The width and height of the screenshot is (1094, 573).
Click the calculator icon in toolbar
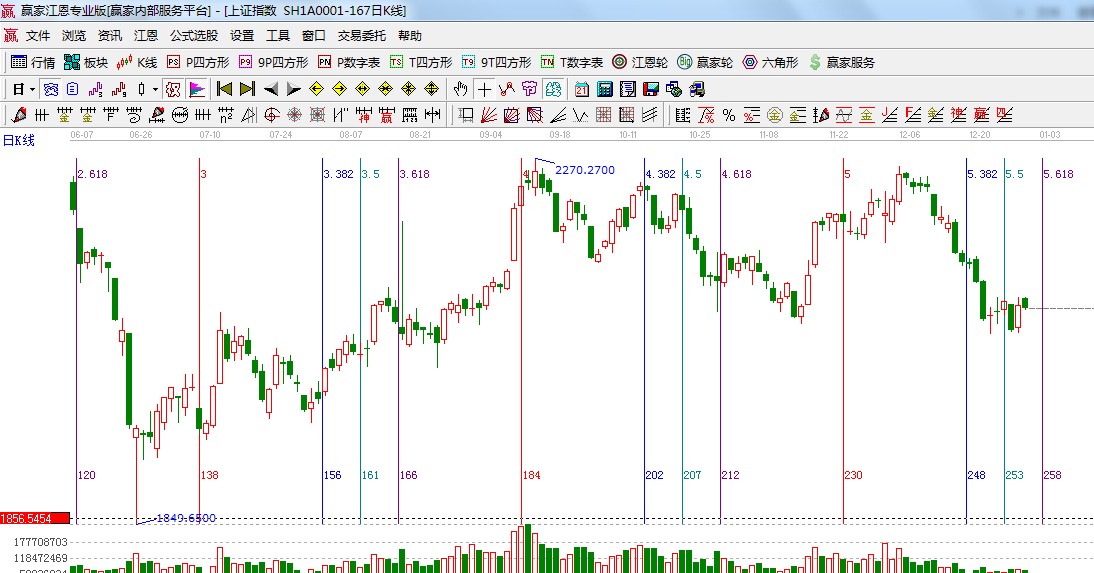coord(604,89)
